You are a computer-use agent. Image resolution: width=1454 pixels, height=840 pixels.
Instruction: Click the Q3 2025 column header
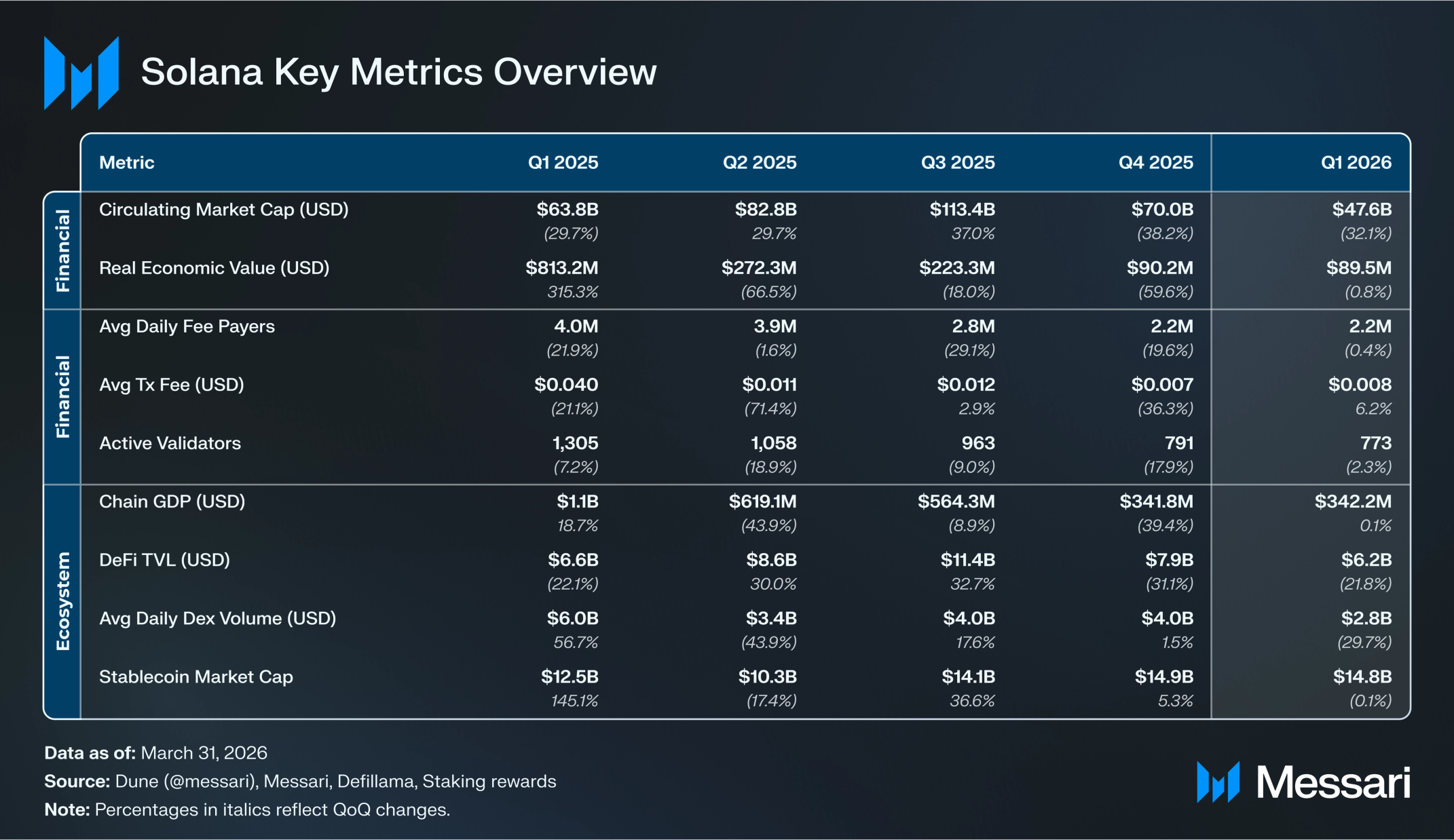pyautogui.click(x=958, y=162)
